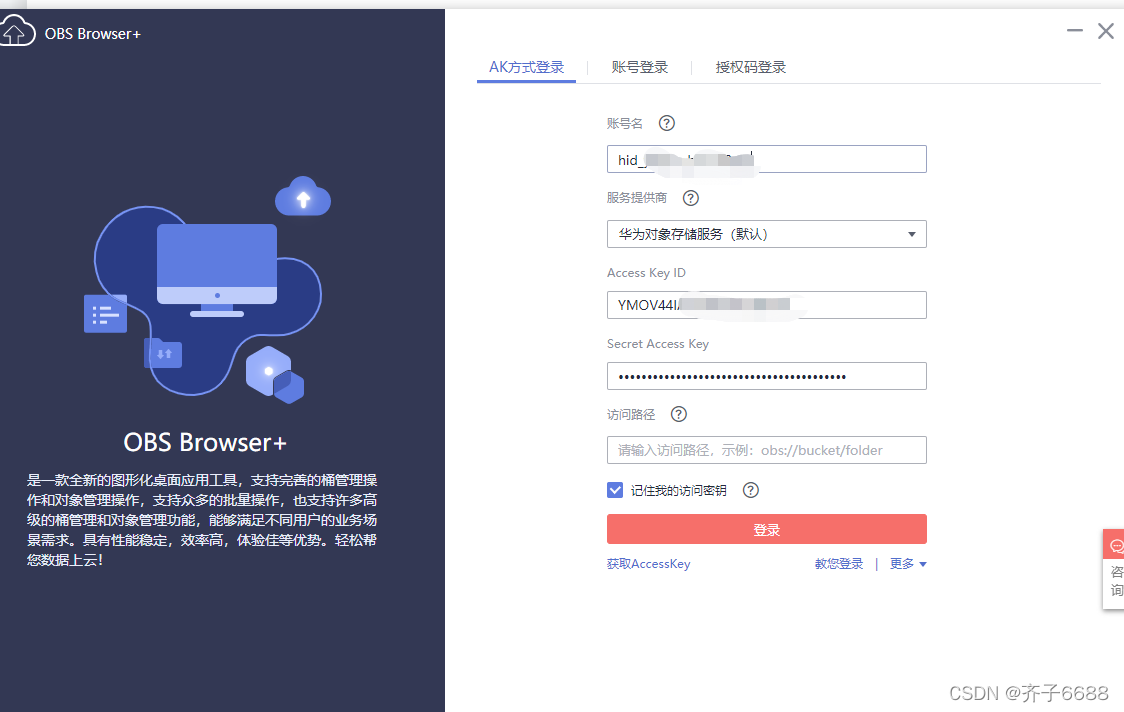Image resolution: width=1124 pixels, height=712 pixels.
Task: Minimize the OBS Browser+ window
Action: pos(1075,30)
